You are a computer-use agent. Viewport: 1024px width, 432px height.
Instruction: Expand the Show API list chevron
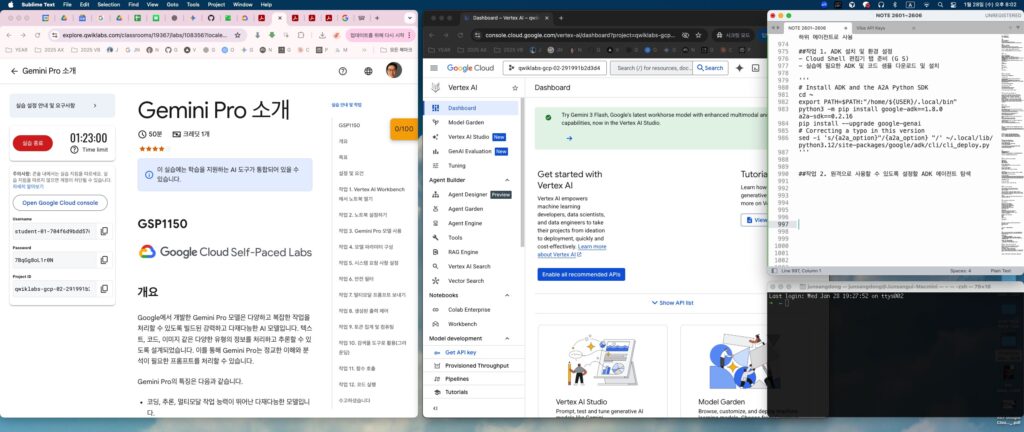click(x=653, y=302)
